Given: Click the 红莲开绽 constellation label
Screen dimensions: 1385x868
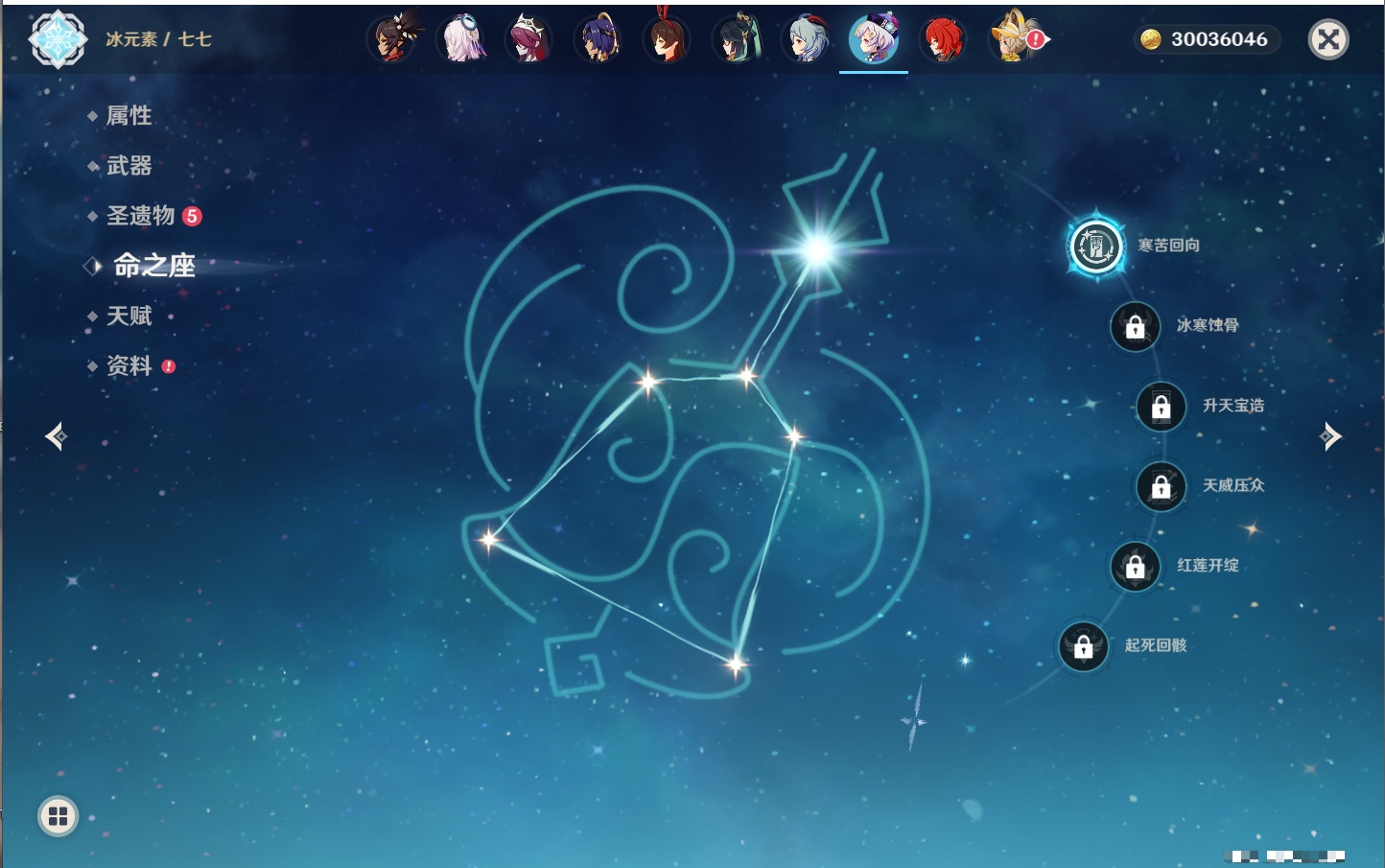Looking at the screenshot, I should 1208,565.
